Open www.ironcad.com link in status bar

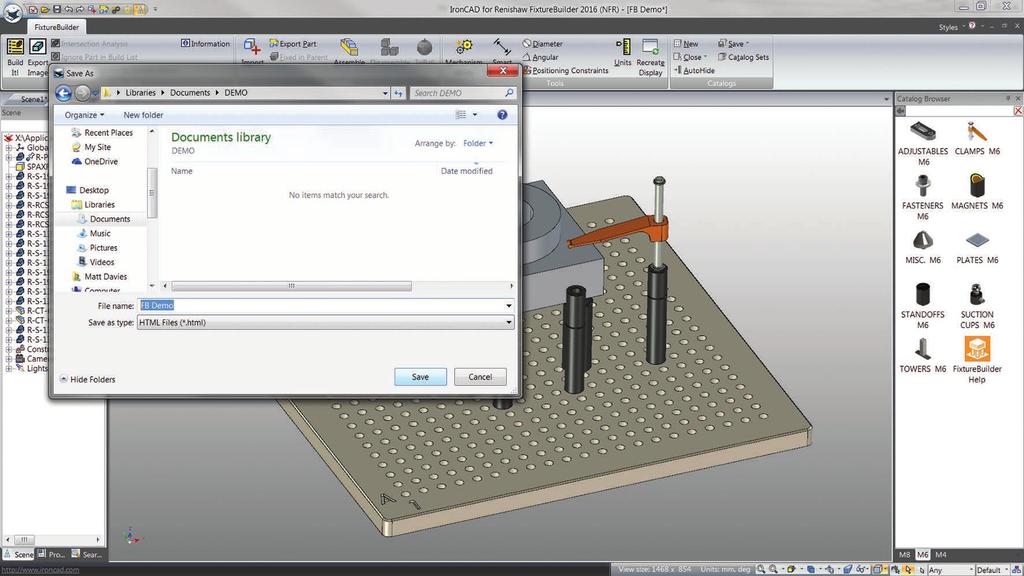pos(40,570)
